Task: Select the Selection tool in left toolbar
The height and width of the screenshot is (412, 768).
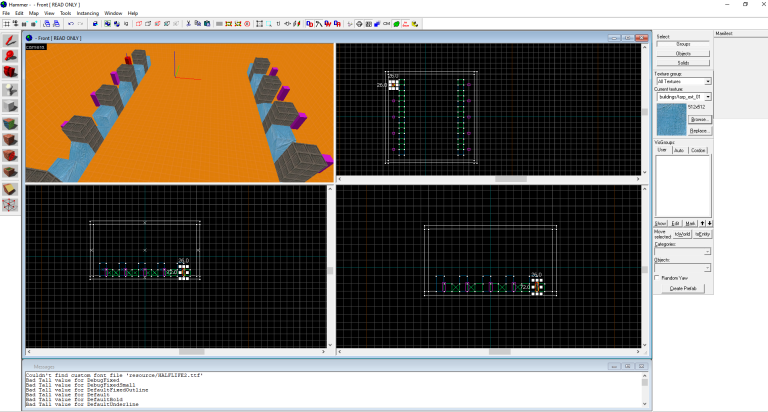Action: (10, 40)
